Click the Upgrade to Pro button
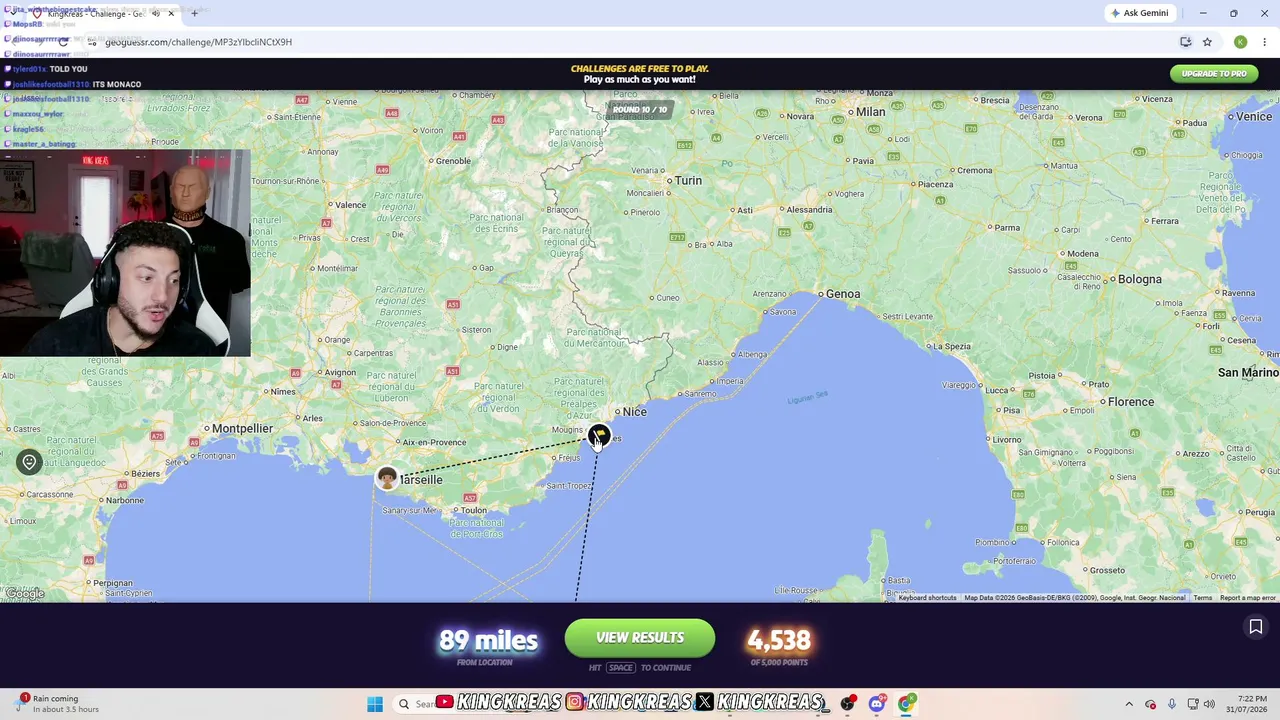1280x720 pixels. (1214, 74)
